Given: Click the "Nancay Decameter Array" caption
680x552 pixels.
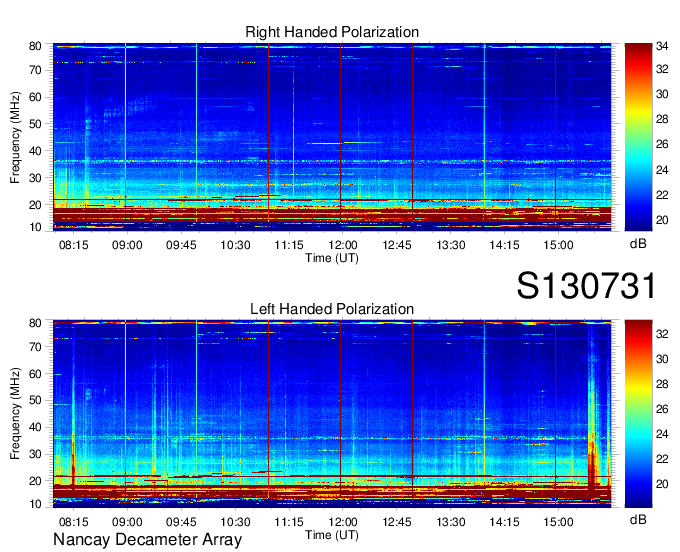Looking at the screenshot, I should (147, 540).
